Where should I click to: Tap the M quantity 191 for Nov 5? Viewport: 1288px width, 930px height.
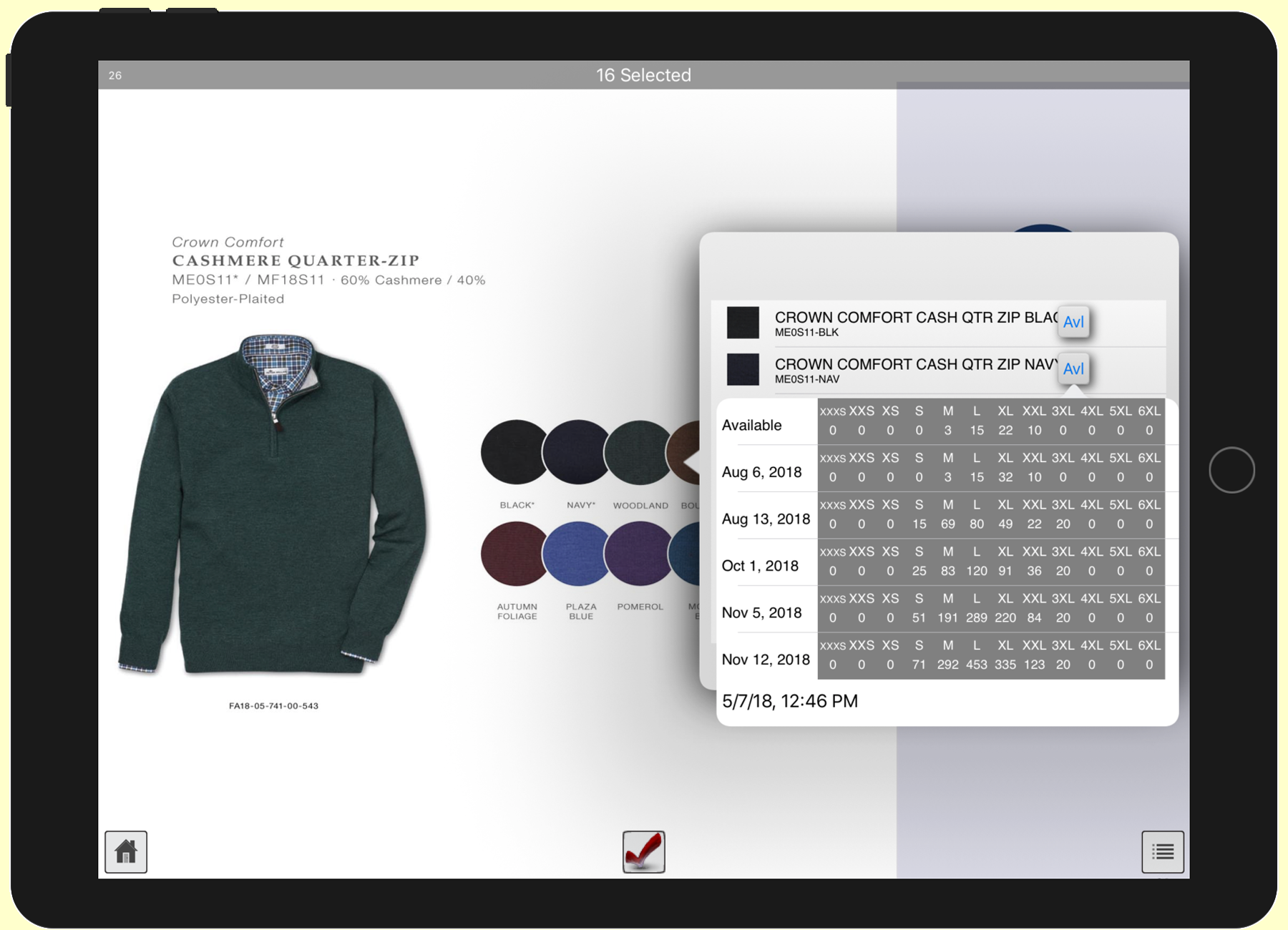coord(947,617)
